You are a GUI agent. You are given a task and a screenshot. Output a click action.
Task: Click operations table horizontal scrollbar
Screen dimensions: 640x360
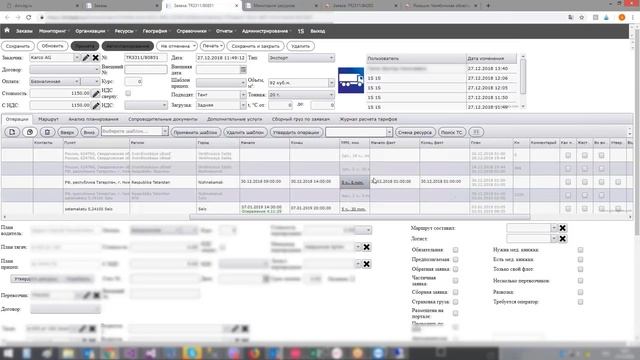(359, 217)
